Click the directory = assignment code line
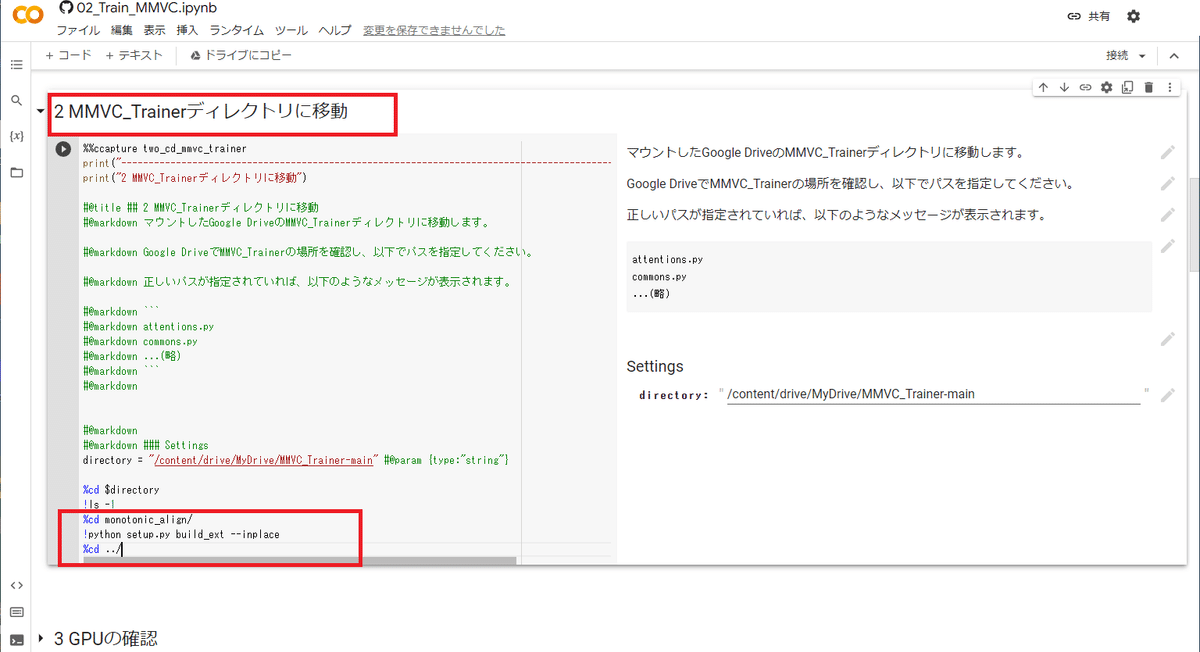Image resolution: width=1200 pixels, height=652 pixels. click(297, 460)
